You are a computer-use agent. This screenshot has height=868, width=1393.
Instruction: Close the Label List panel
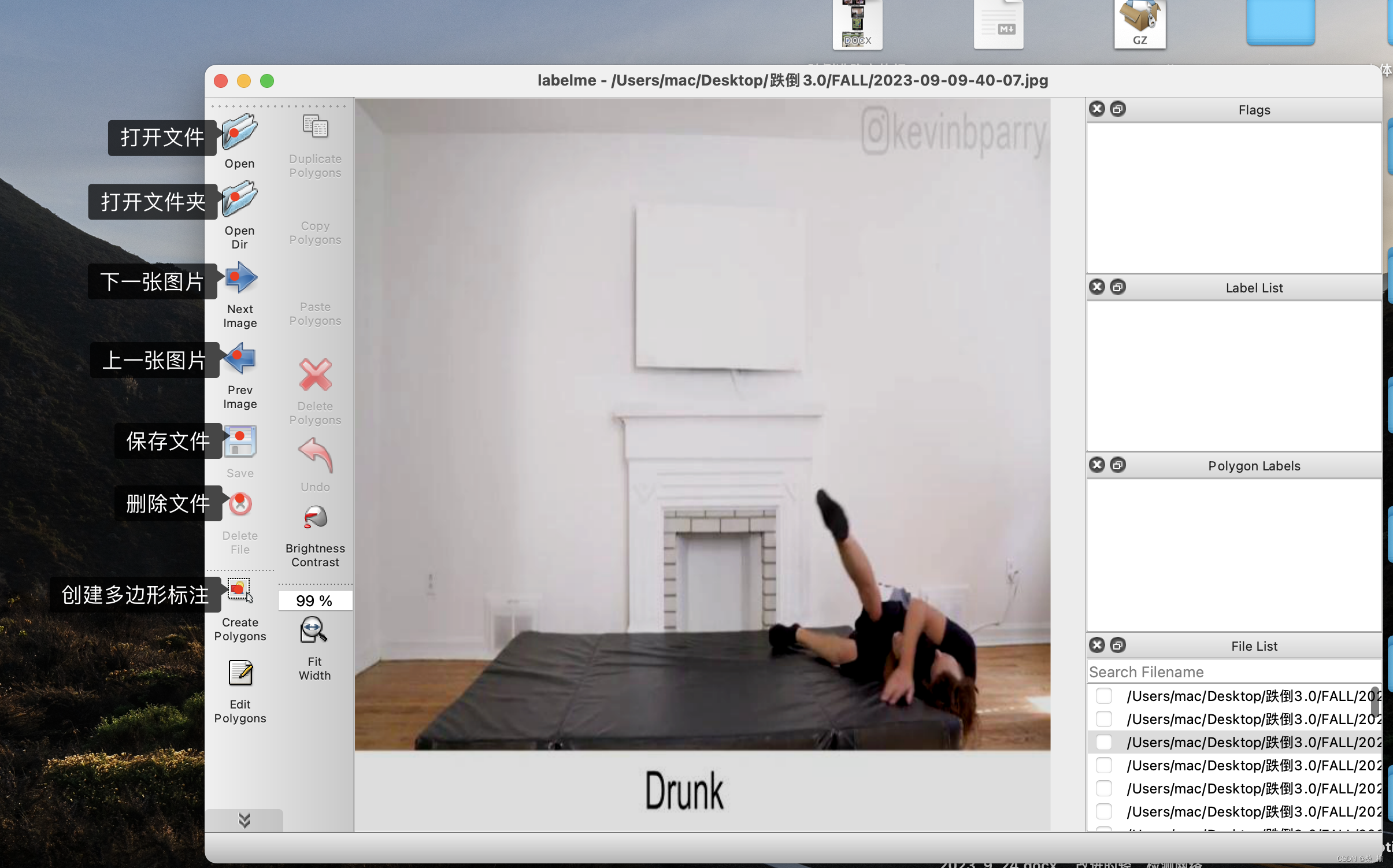coord(1097,287)
